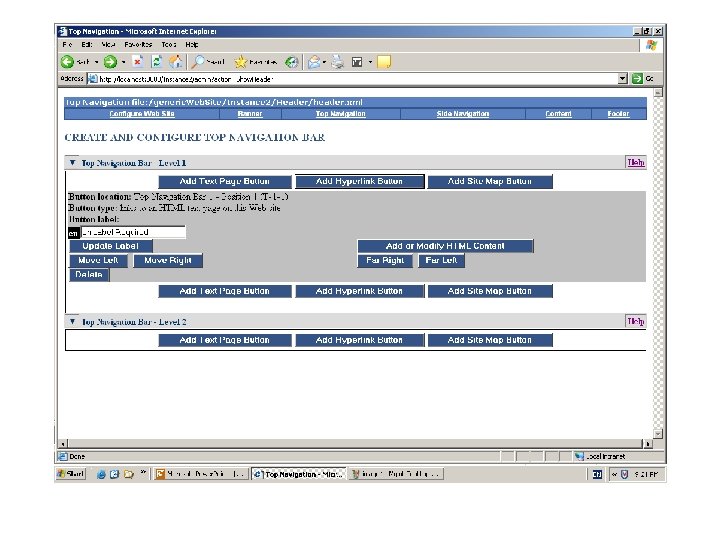
Task: Open the Side Navigation link
Action: pyautogui.click(x=462, y=113)
